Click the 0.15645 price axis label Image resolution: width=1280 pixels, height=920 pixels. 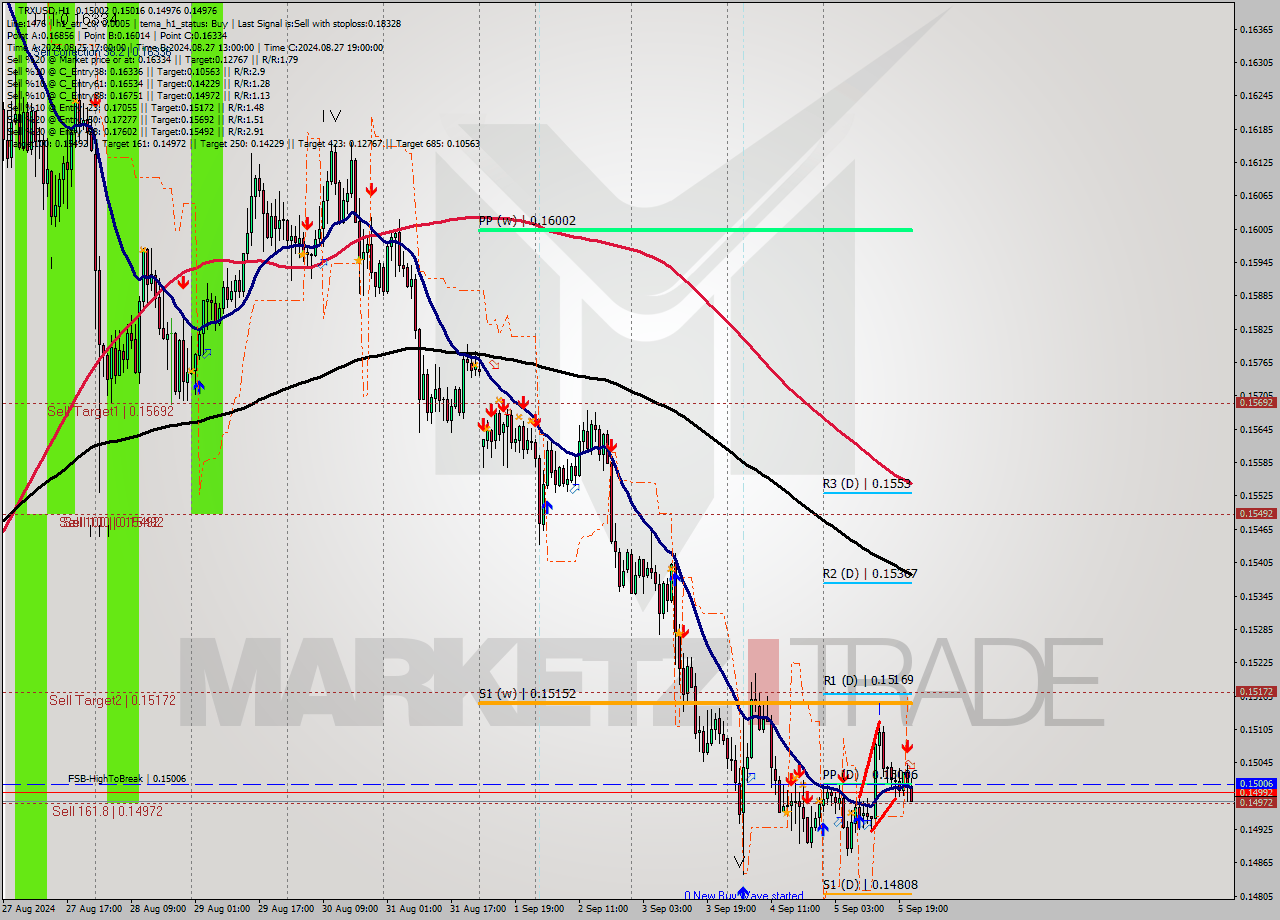click(1256, 429)
